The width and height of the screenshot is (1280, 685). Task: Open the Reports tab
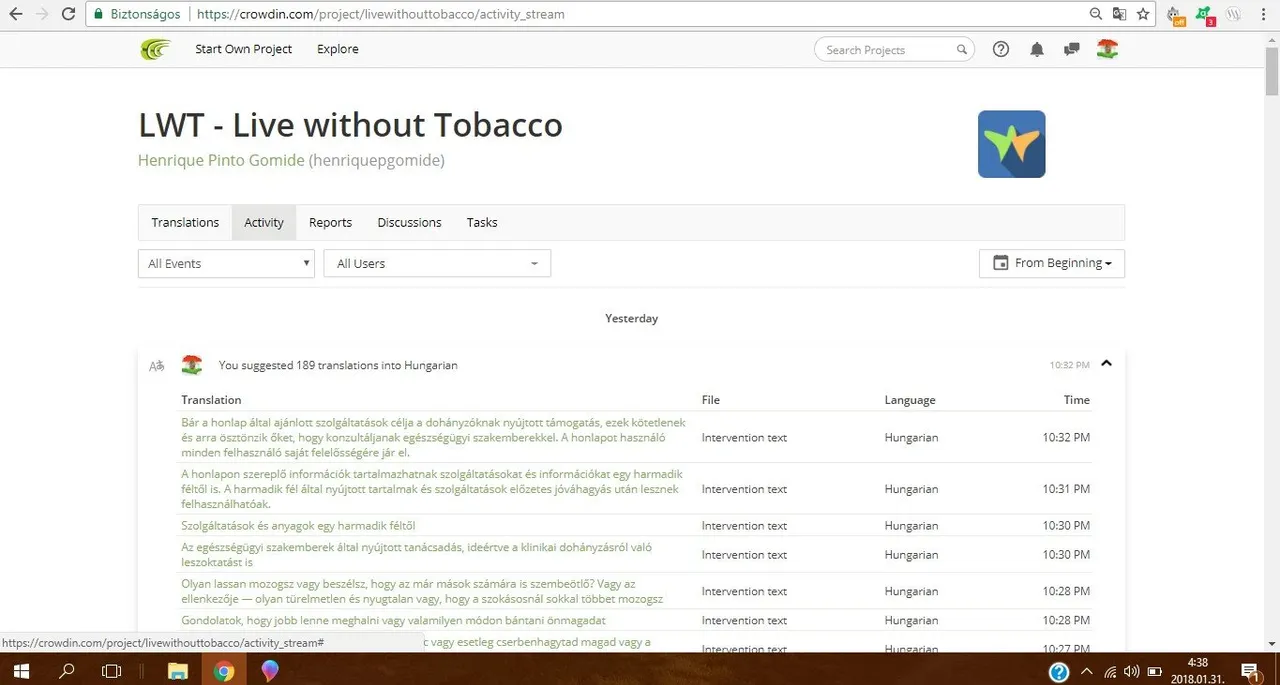(x=330, y=222)
